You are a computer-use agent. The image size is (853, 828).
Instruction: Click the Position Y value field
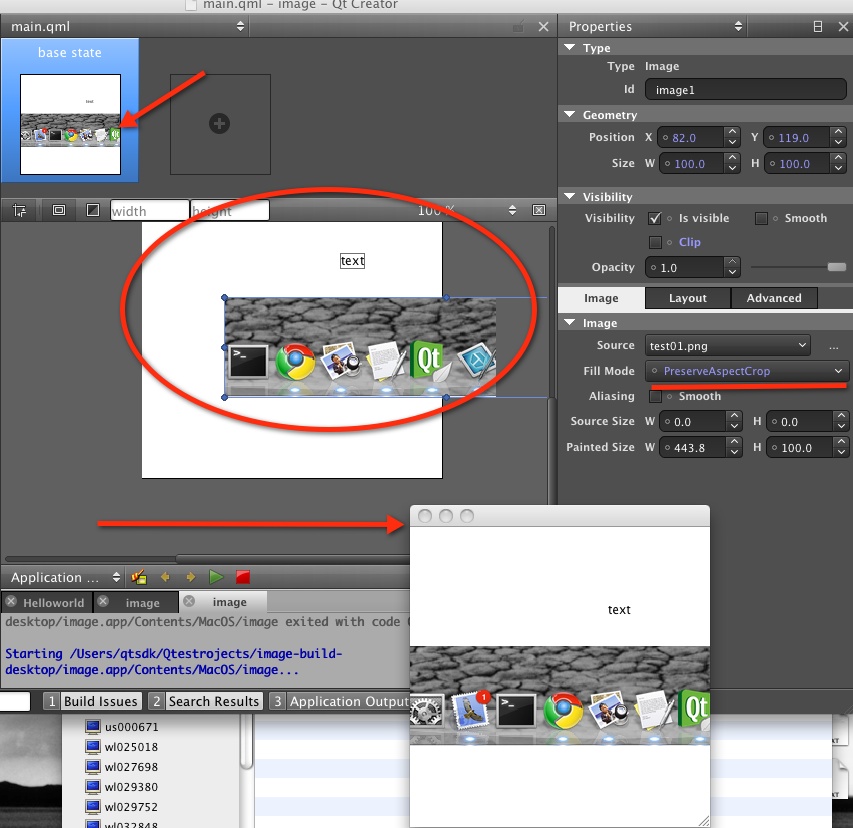[797, 138]
